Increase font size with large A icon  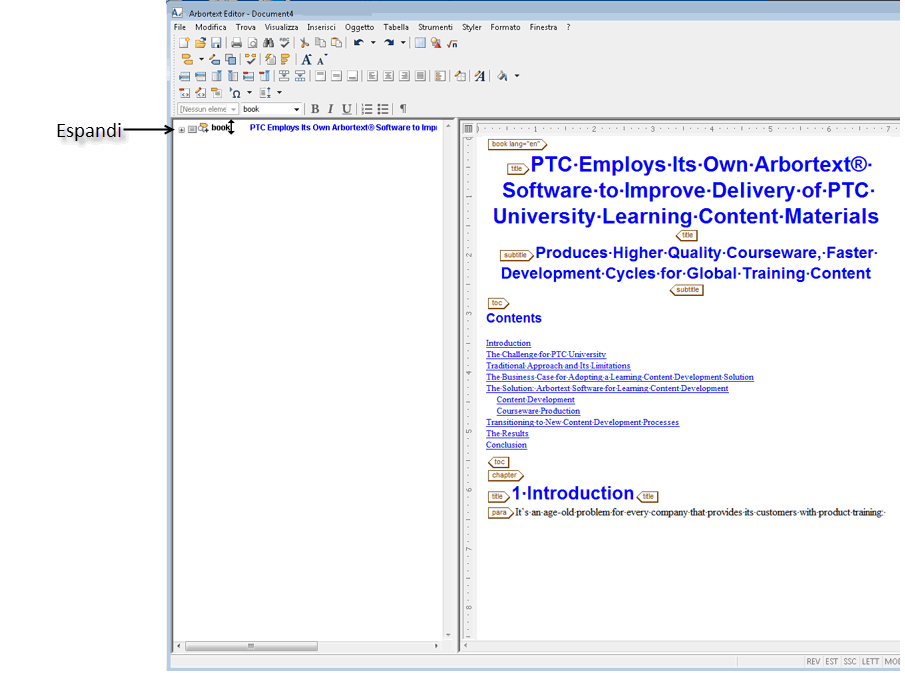tap(306, 59)
